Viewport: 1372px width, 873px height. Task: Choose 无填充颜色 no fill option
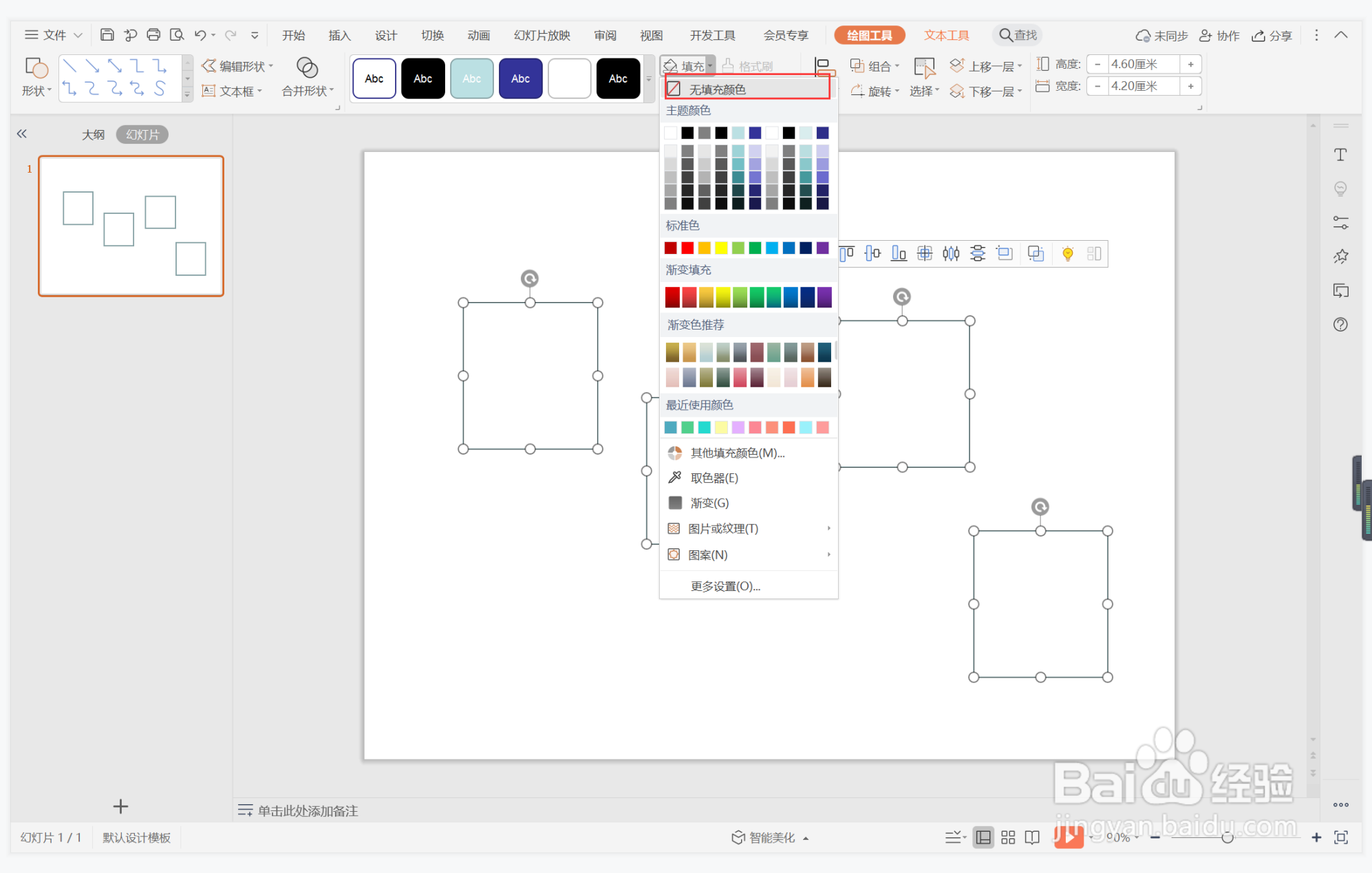pyautogui.click(x=747, y=89)
